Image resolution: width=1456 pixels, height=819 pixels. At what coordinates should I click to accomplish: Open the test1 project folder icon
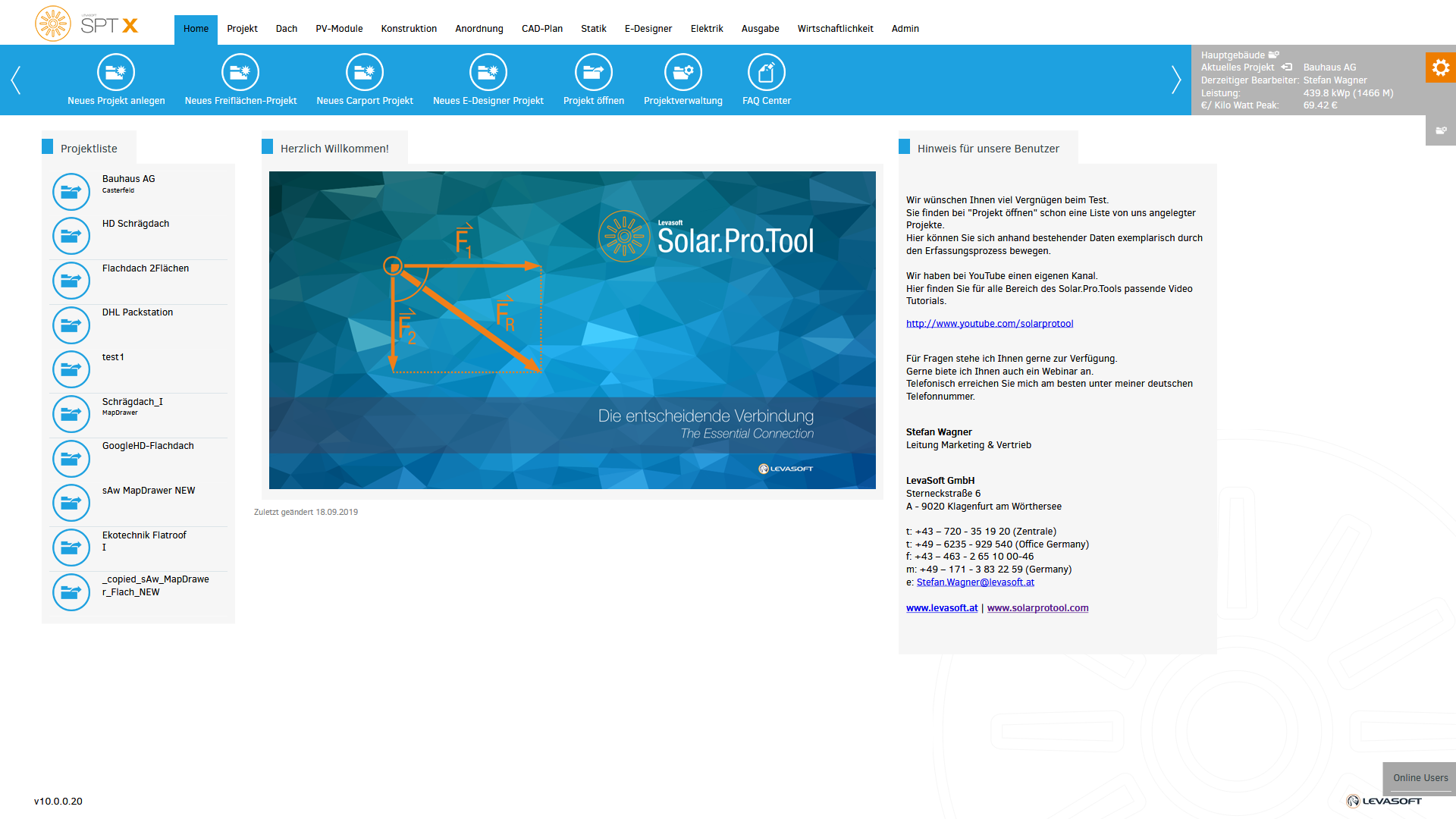(71, 369)
